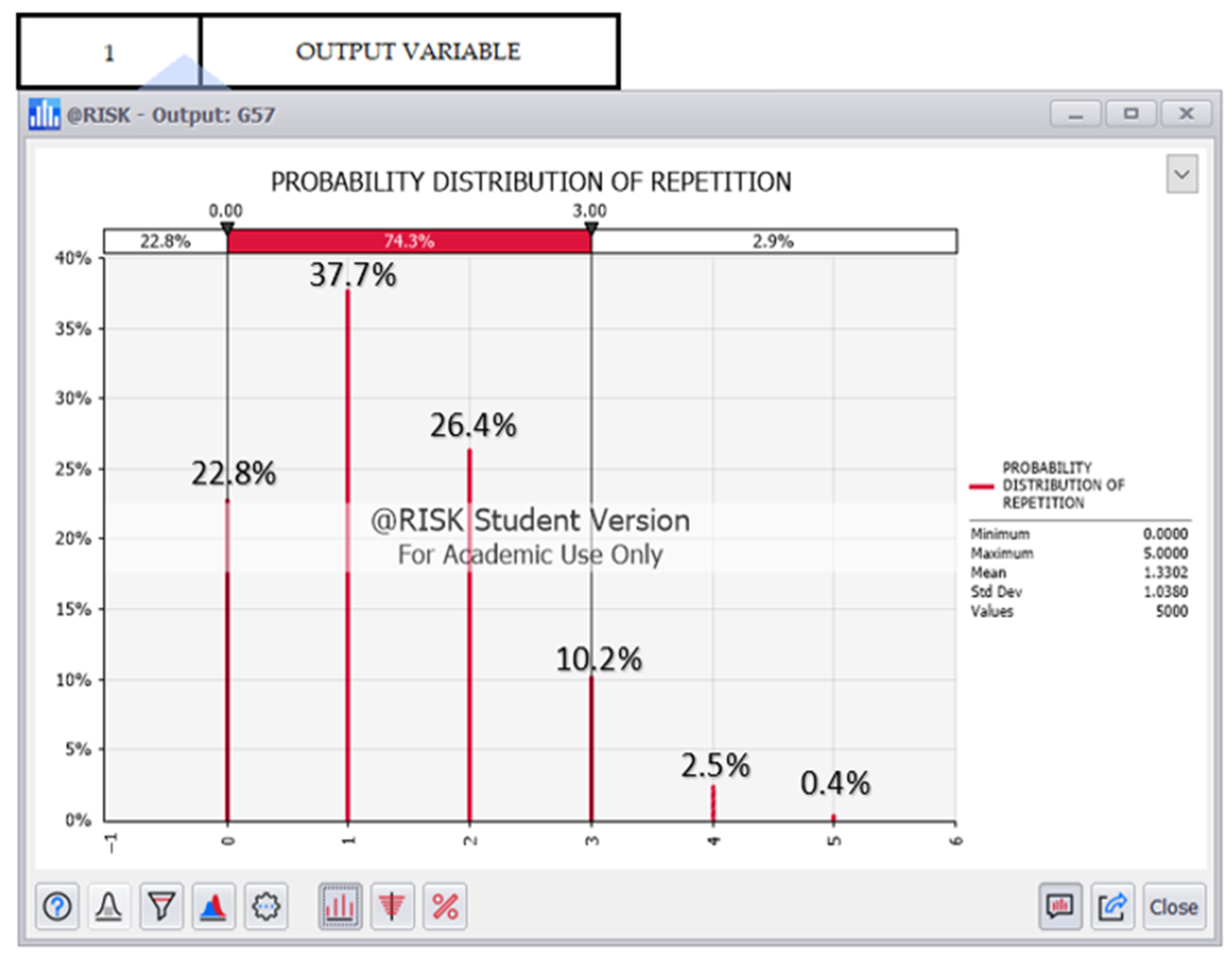1232x967 pixels.
Task: Click the right delimiter marker at 3.00
Action: 591,228
